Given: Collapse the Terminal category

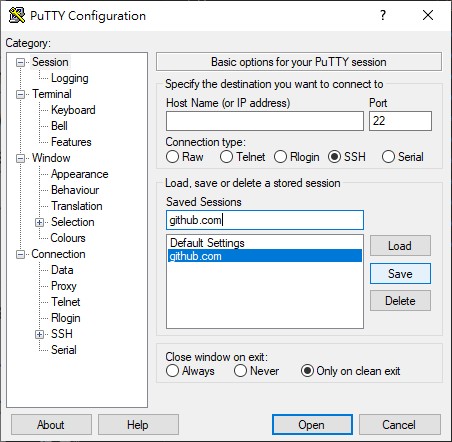Looking at the screenshot, I should (20, 94).
